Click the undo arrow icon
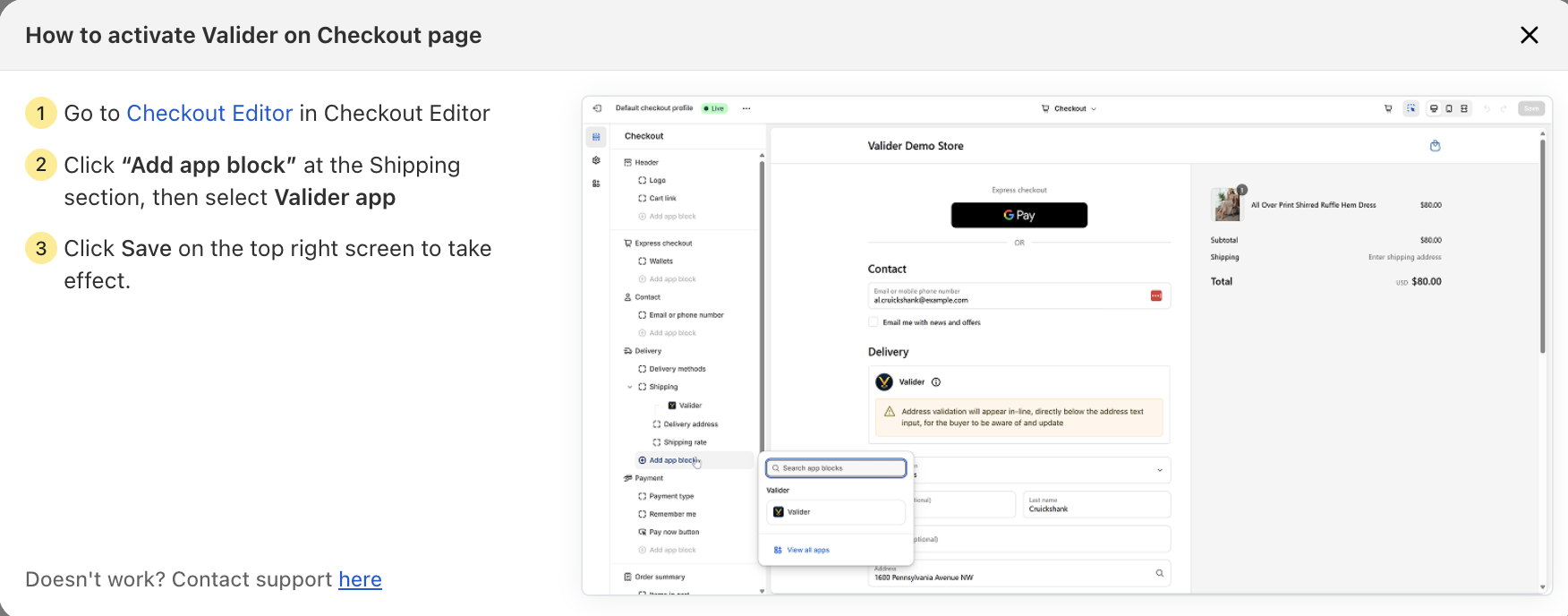 click(x=1487, y=108)
